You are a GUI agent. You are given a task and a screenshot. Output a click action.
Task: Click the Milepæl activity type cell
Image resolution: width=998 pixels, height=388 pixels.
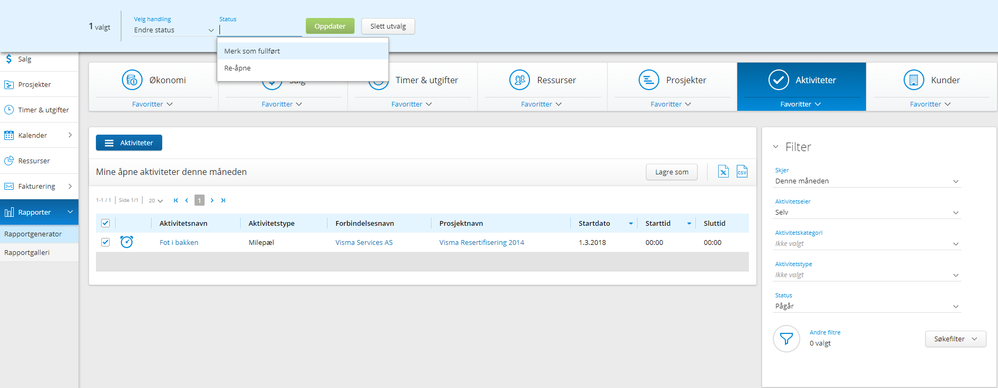point(261,242)
